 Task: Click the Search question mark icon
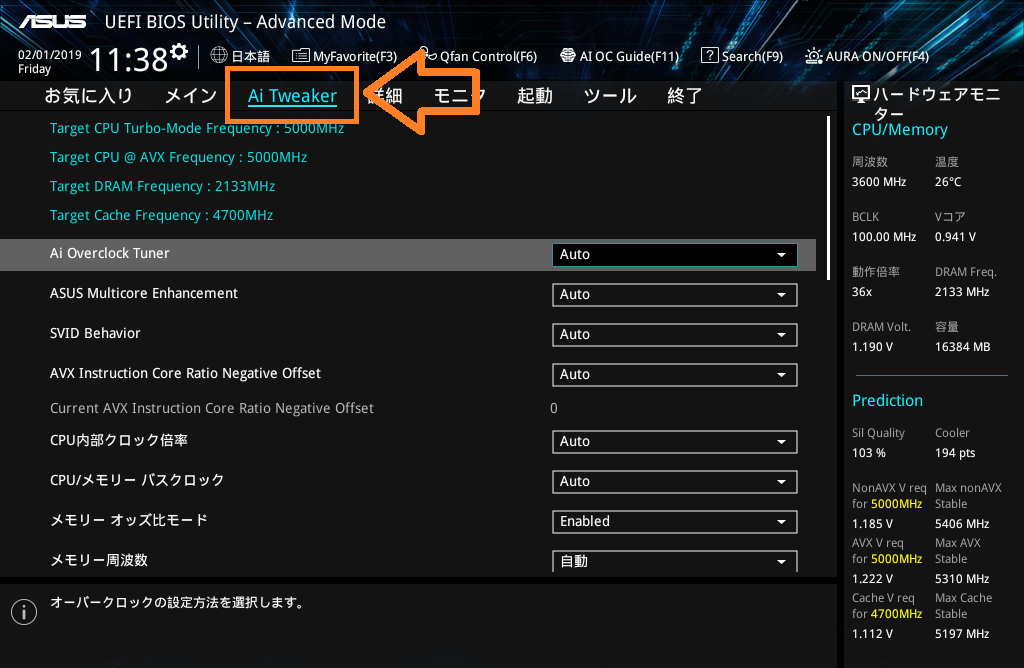click(709, 56)
